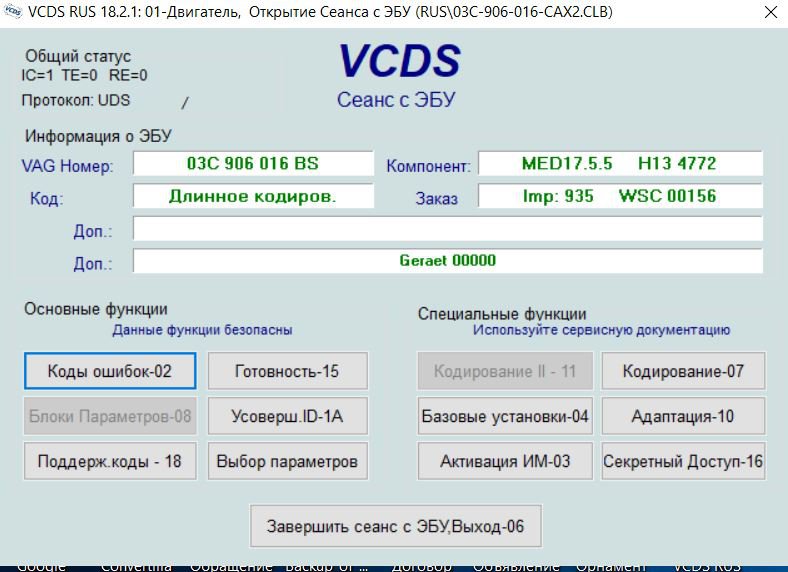This screenshot has width=788, height=572.
Task: Click Используйте сервисную документацию note
Action: (x=602, y=330)
